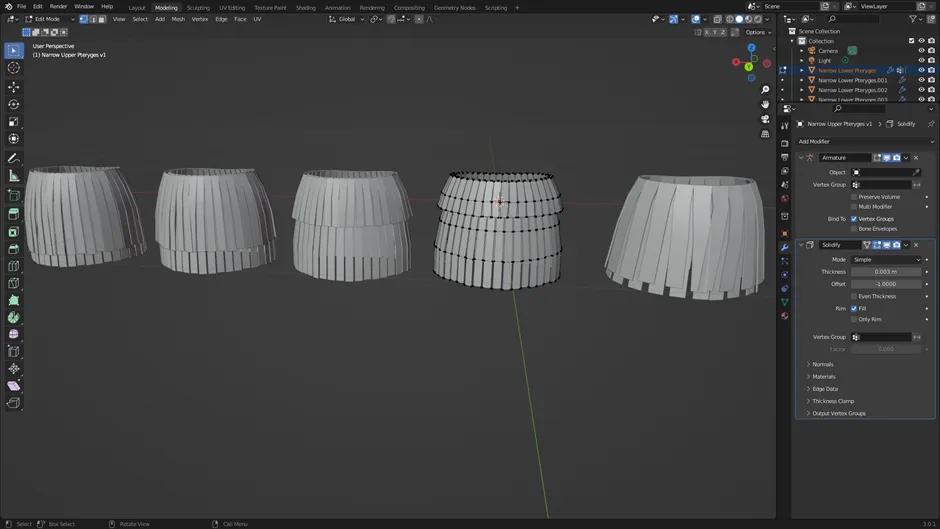Click the Add Modifier button
Screen dimensions: 940x529
coord(865,142)
